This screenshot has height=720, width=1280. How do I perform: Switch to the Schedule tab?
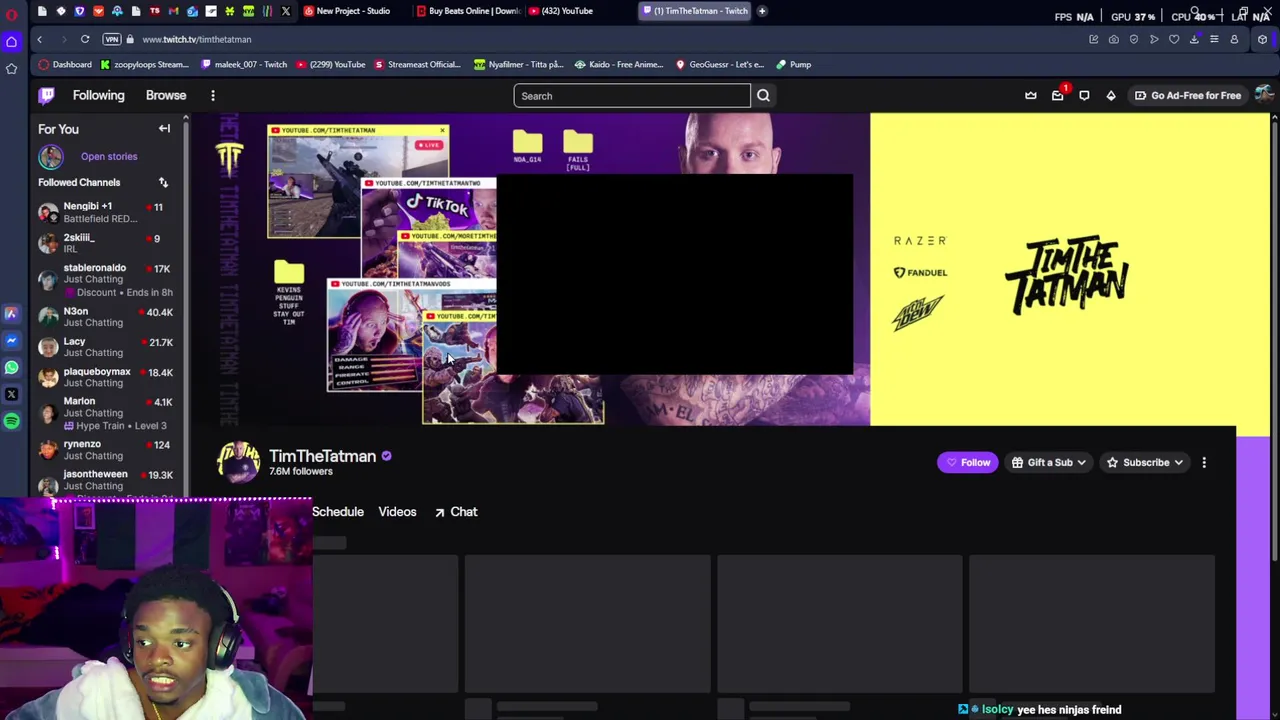(x=338, y=512)
